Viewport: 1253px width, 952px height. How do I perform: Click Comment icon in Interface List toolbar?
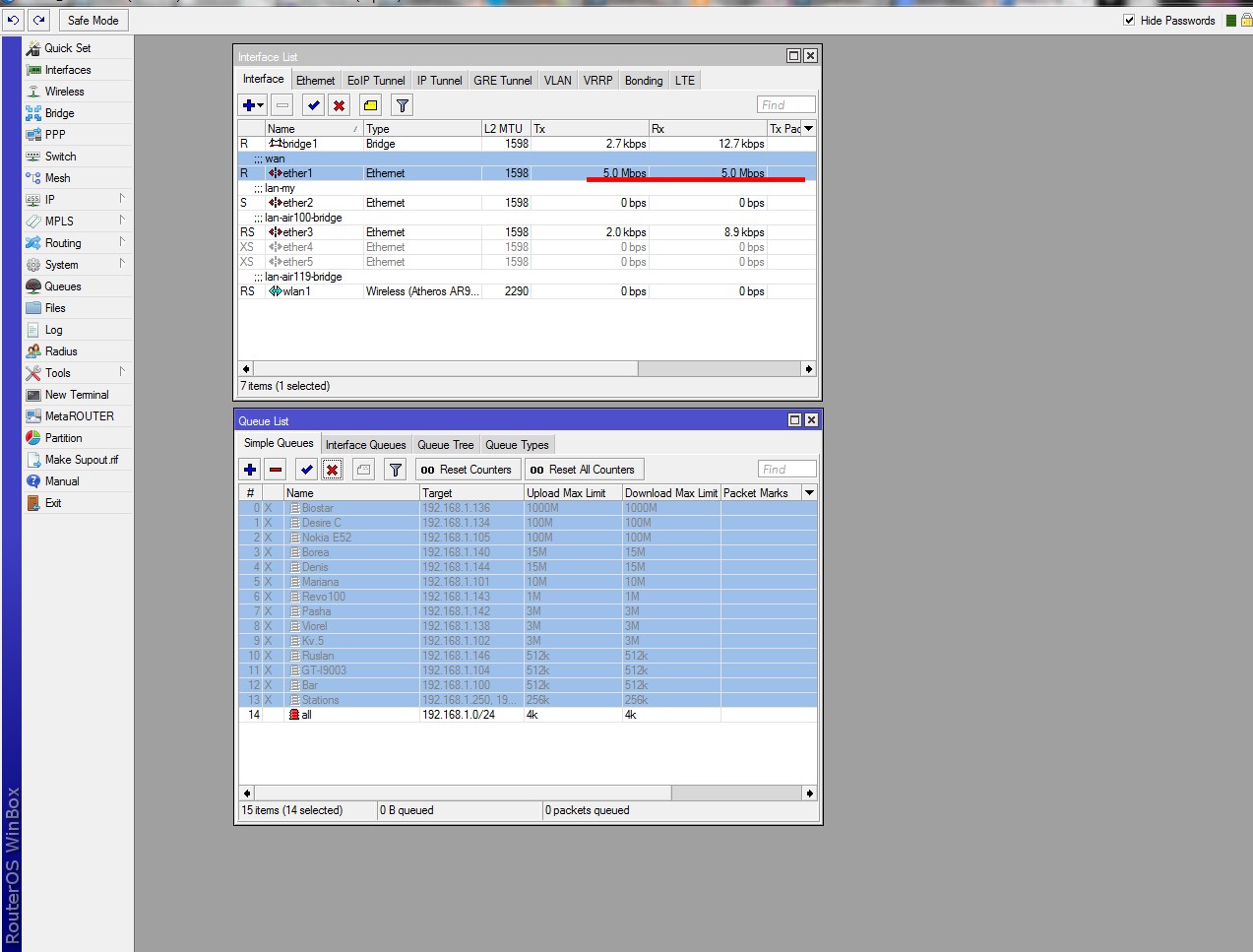coord(370,105)
